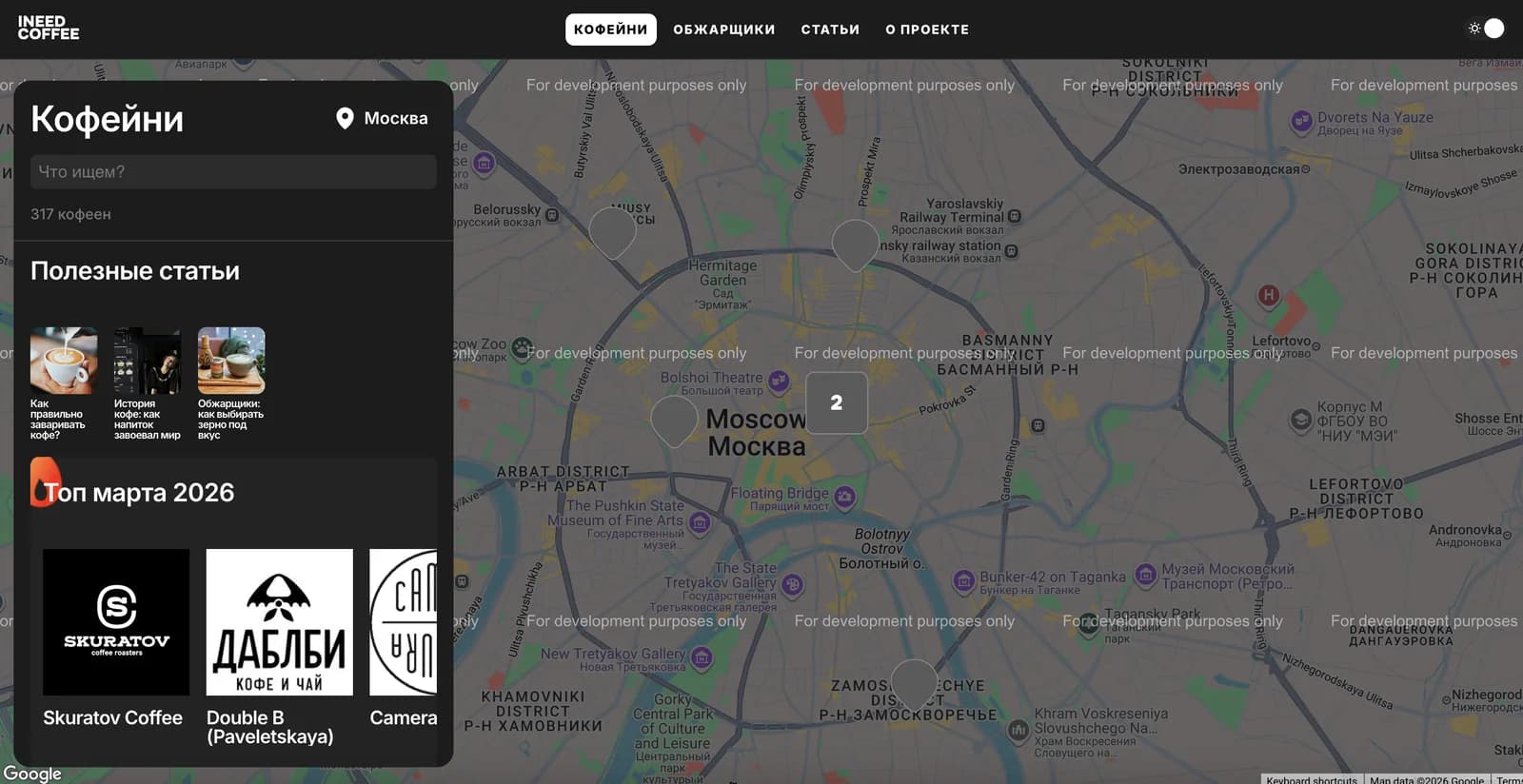Image resolution: width=1523 pixels, height=784 pixels.
Task: Click the map cluster marker labeled 2
Action: point(836,402)
